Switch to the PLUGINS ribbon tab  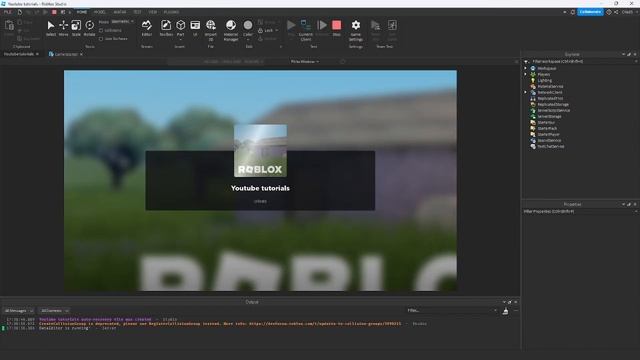(171, 12)
